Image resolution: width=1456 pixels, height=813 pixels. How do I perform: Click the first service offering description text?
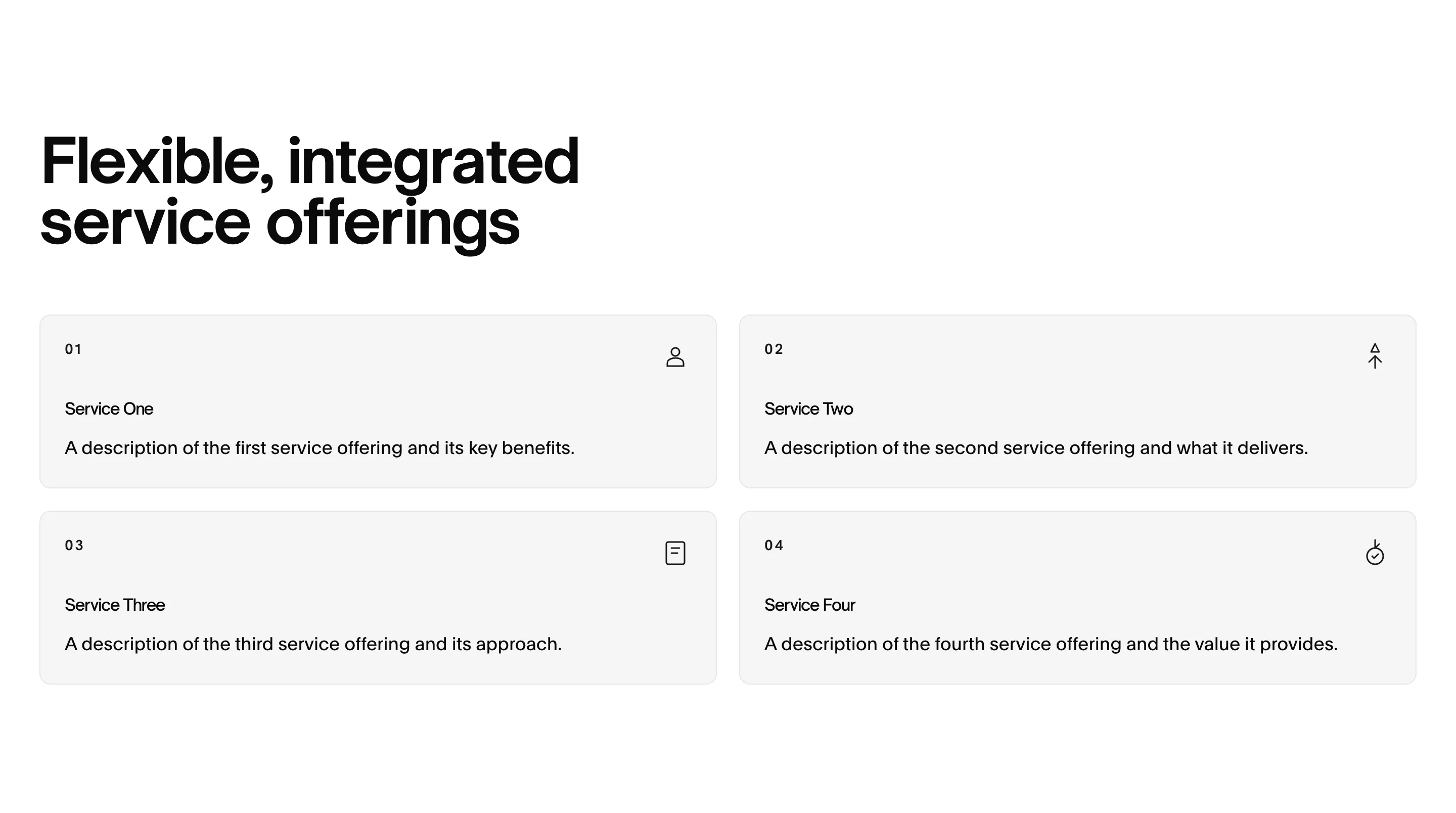320,448
